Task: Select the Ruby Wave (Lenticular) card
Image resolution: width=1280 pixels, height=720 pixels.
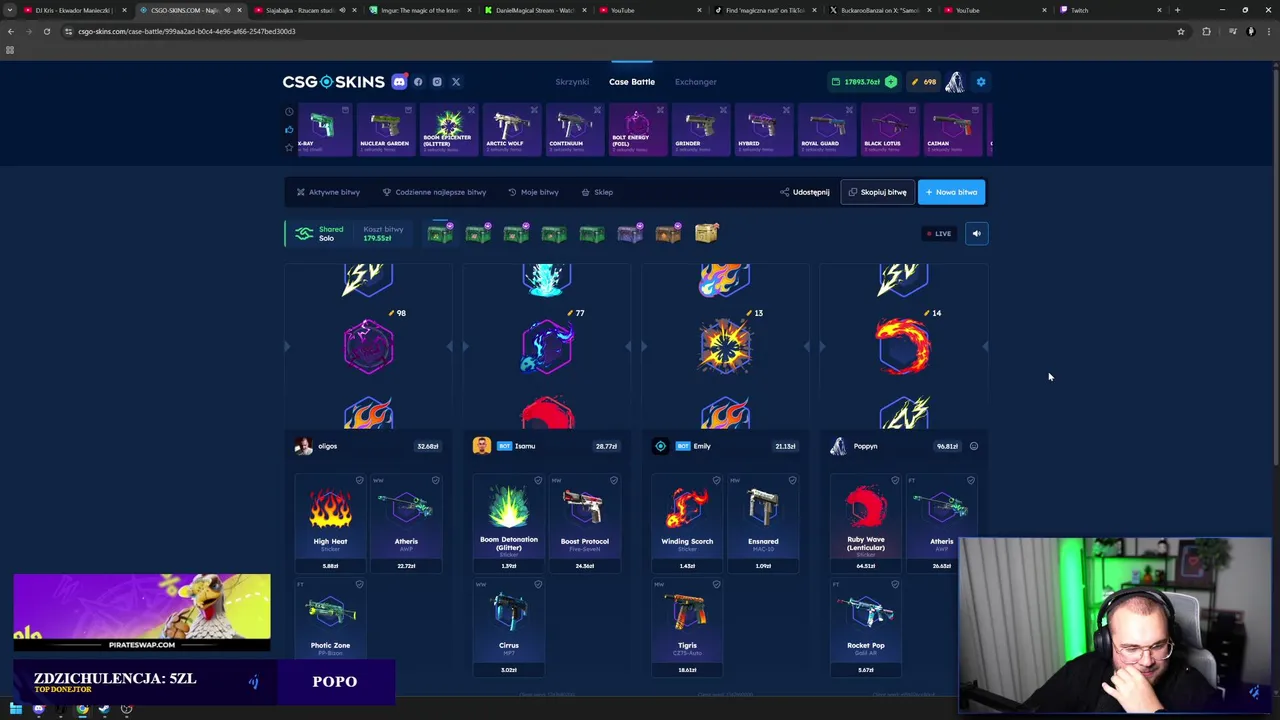Action: (x=866, y=522)
